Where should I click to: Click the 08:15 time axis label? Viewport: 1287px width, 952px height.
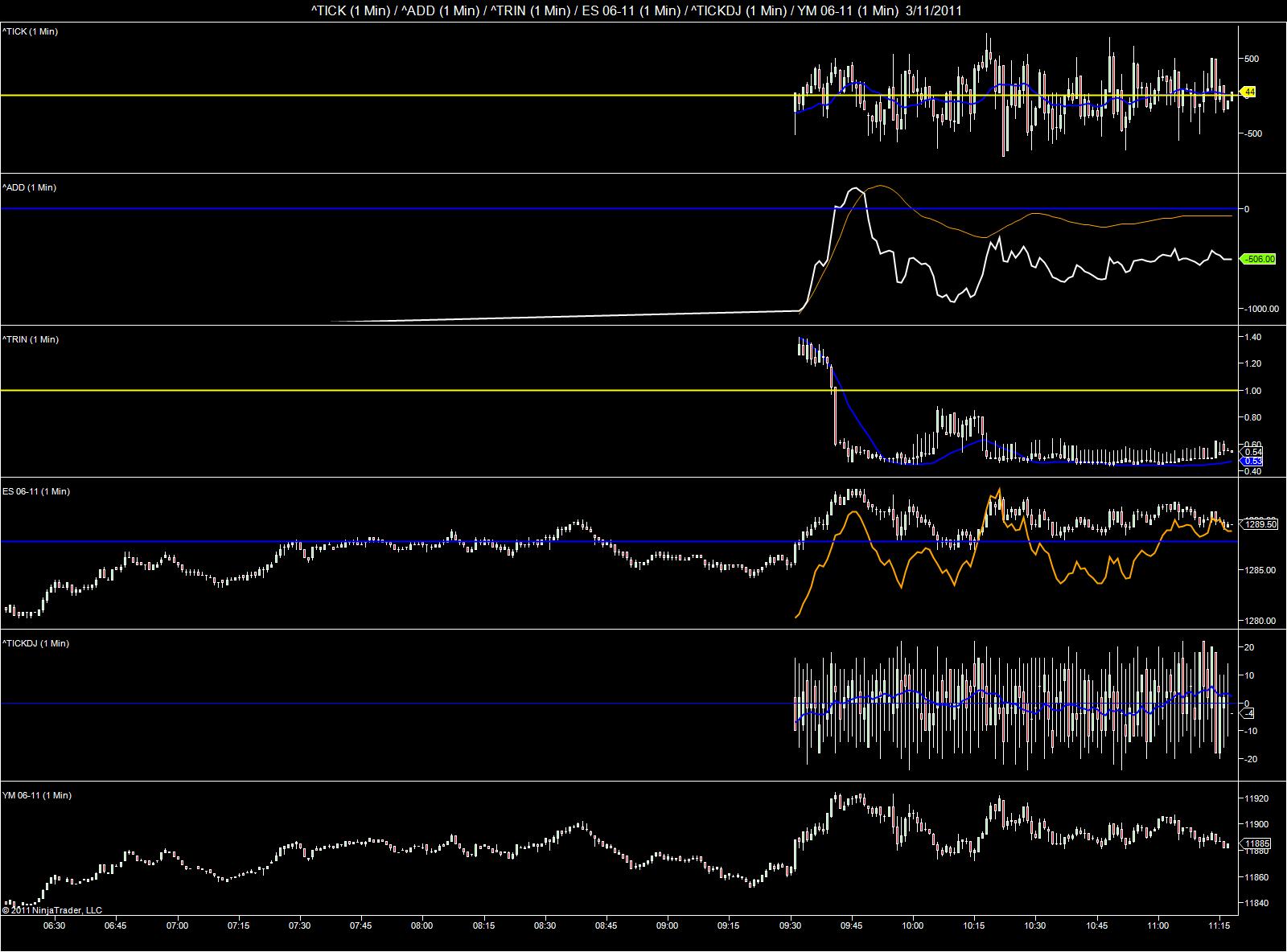pos(483,925)
